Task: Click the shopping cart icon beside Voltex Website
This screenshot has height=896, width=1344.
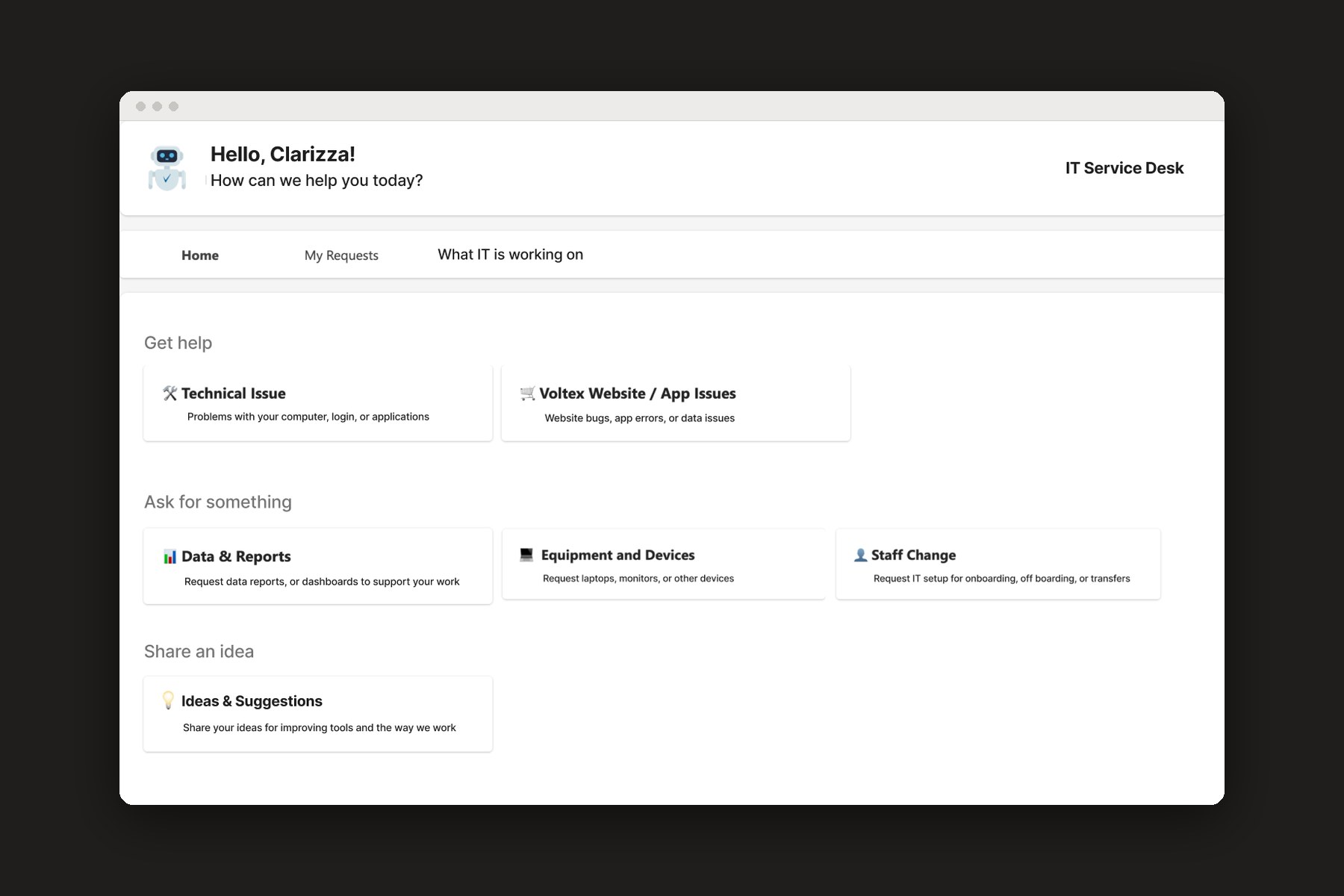Action: point(528,393)
